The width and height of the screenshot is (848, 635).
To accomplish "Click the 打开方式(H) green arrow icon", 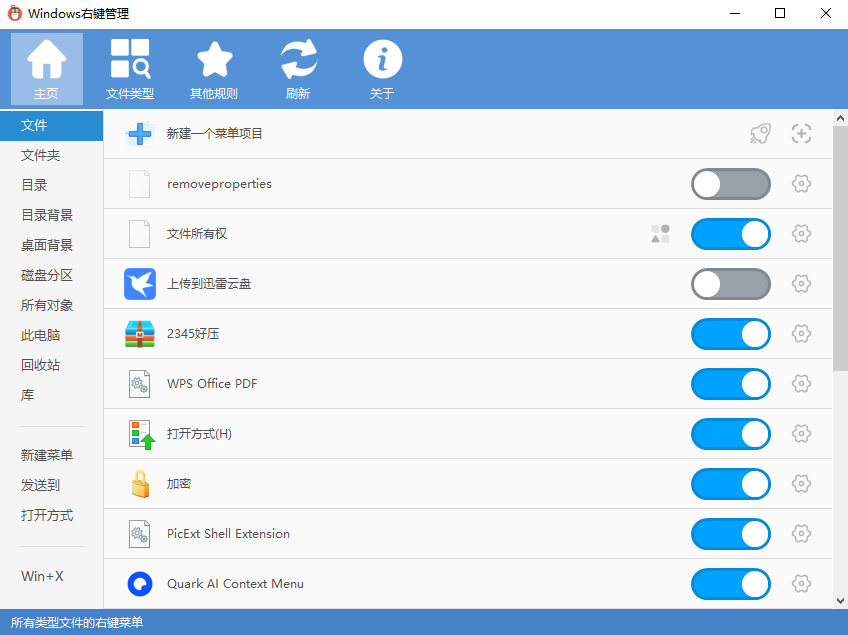I will [x=142, y=434].
